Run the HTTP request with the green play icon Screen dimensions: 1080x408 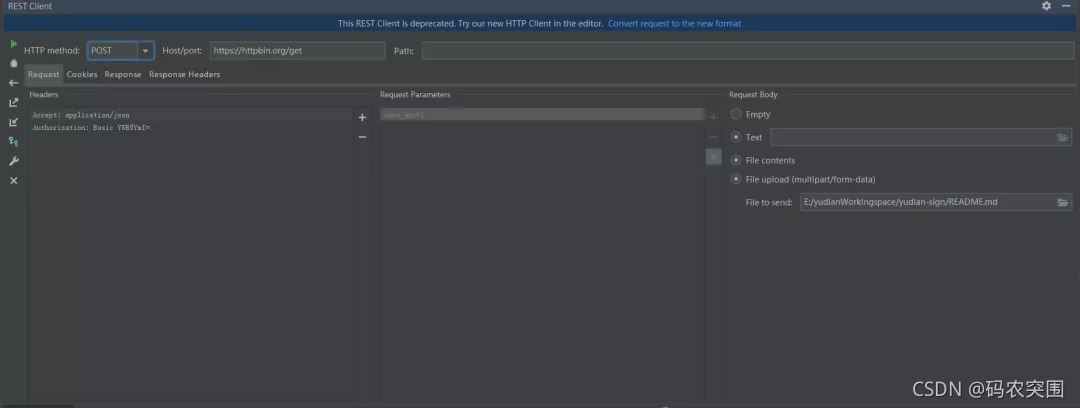[x=14, y=44]
